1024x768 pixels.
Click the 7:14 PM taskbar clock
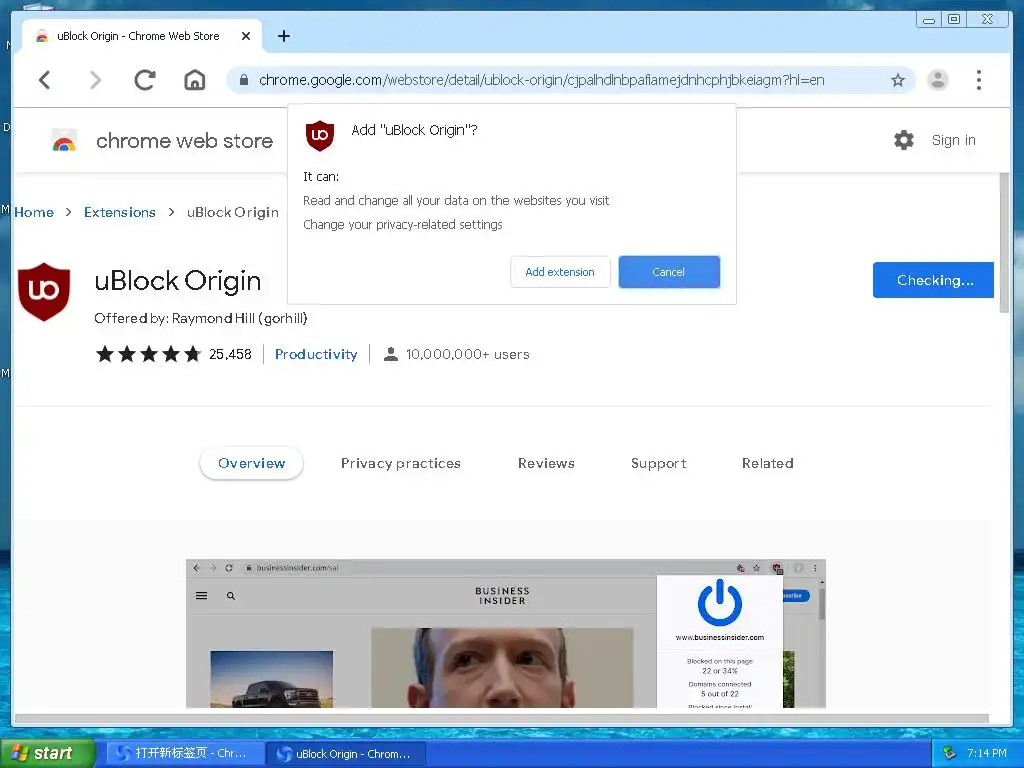click(987, 753)
